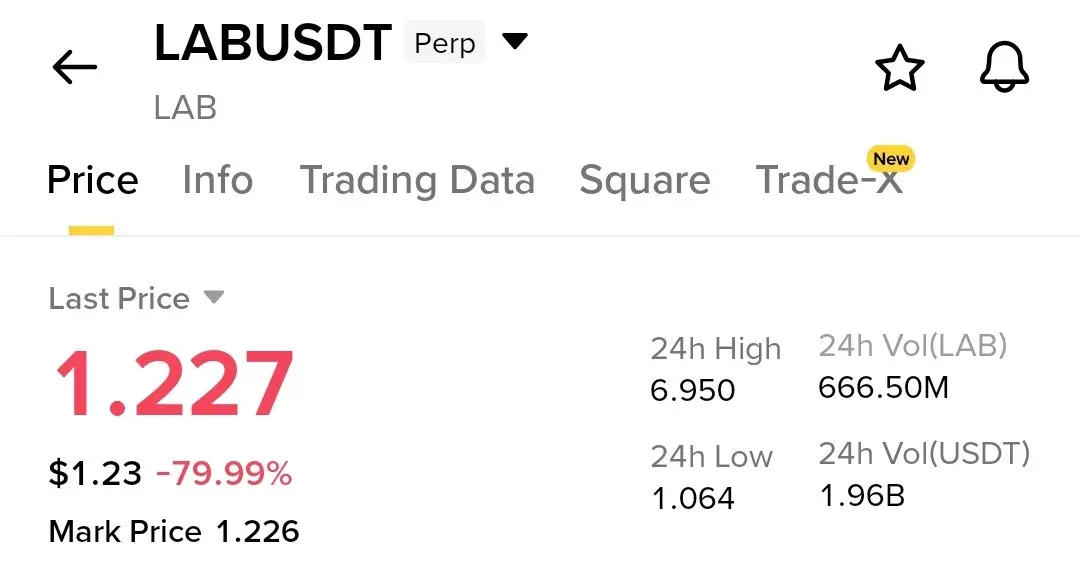Tap the 24h Vol(LAB) 666.50M figure
The width and height of the screenshot is (1080, 588).
(x=883, y=388)
